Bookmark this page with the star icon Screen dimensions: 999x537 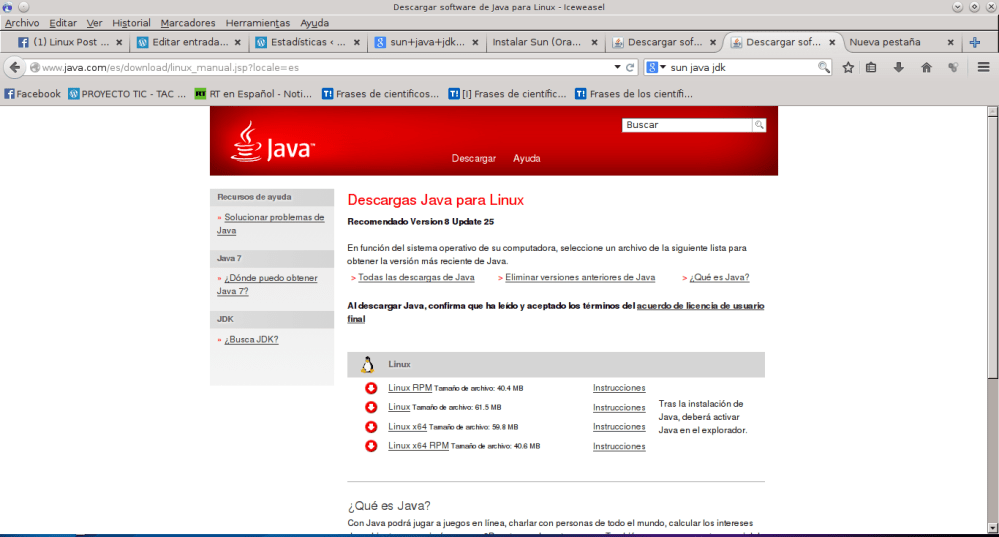tap(848, 68)
